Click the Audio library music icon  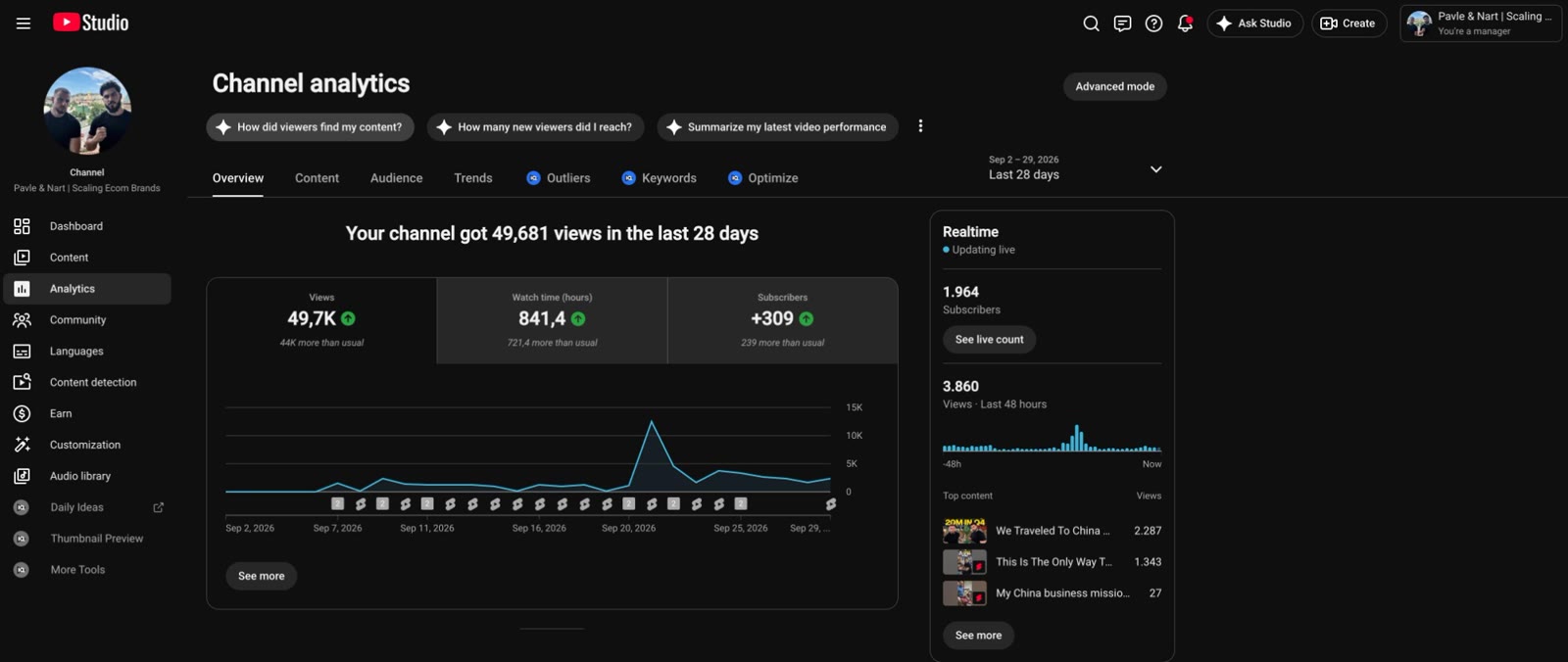pos(22,476)
